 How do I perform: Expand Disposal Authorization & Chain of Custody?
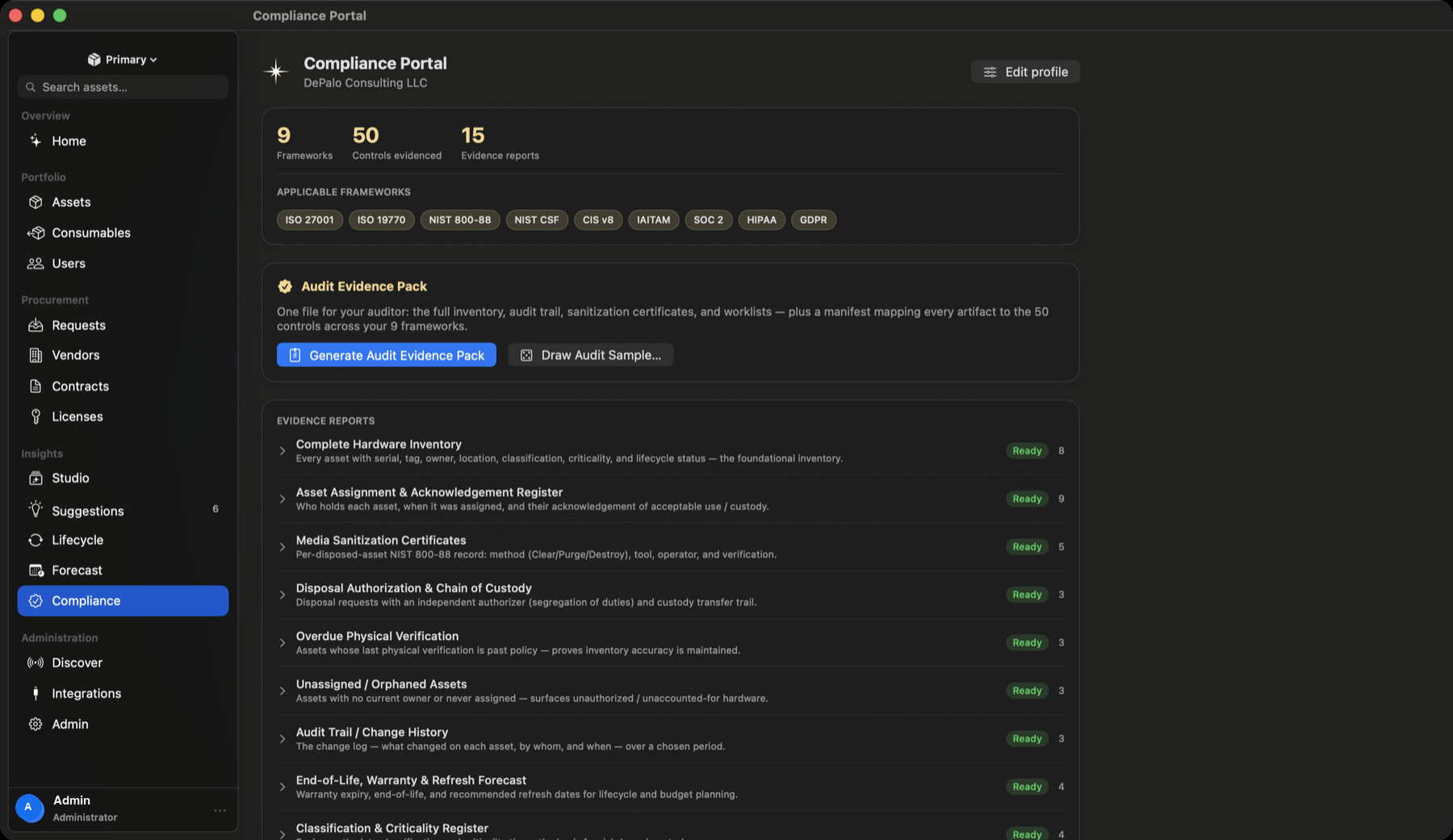282,595
